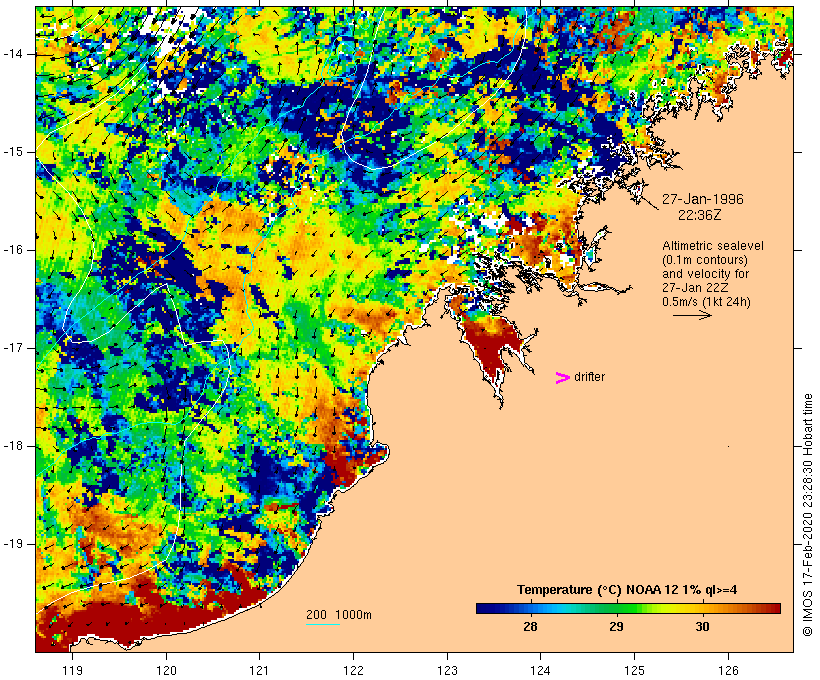This screenshot has height=680, width=820.
Task: Click the velocity scale reference arrow
Action: [x=692, y=315]
